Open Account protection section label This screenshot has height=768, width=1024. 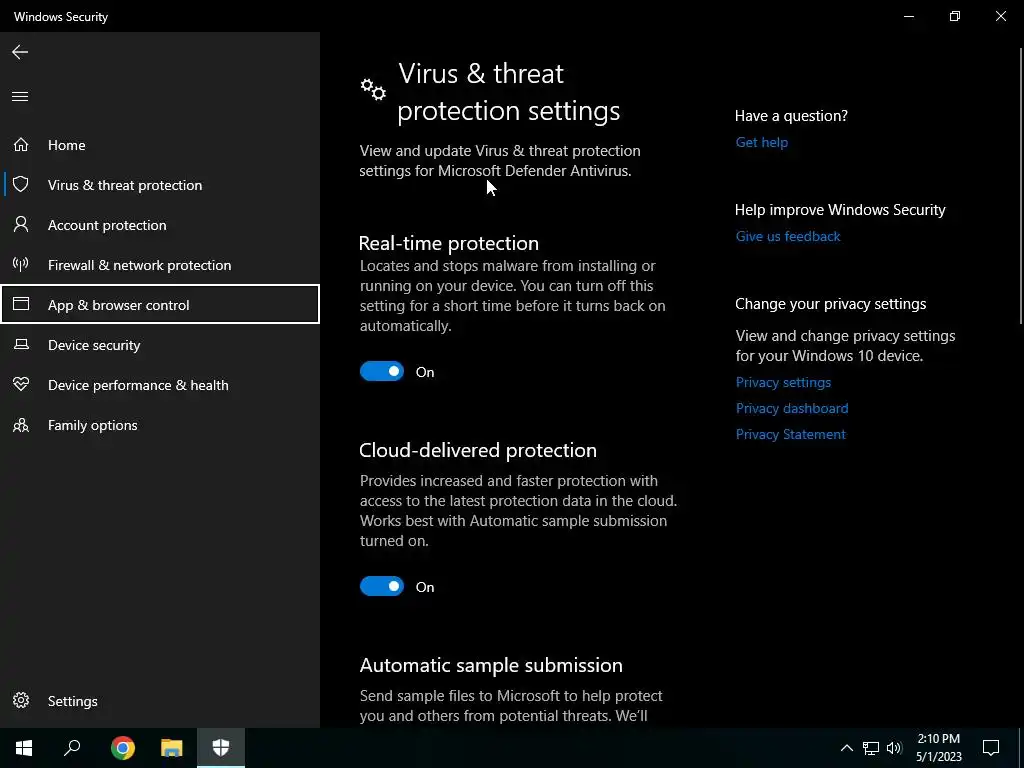click(x=107, y=225)
